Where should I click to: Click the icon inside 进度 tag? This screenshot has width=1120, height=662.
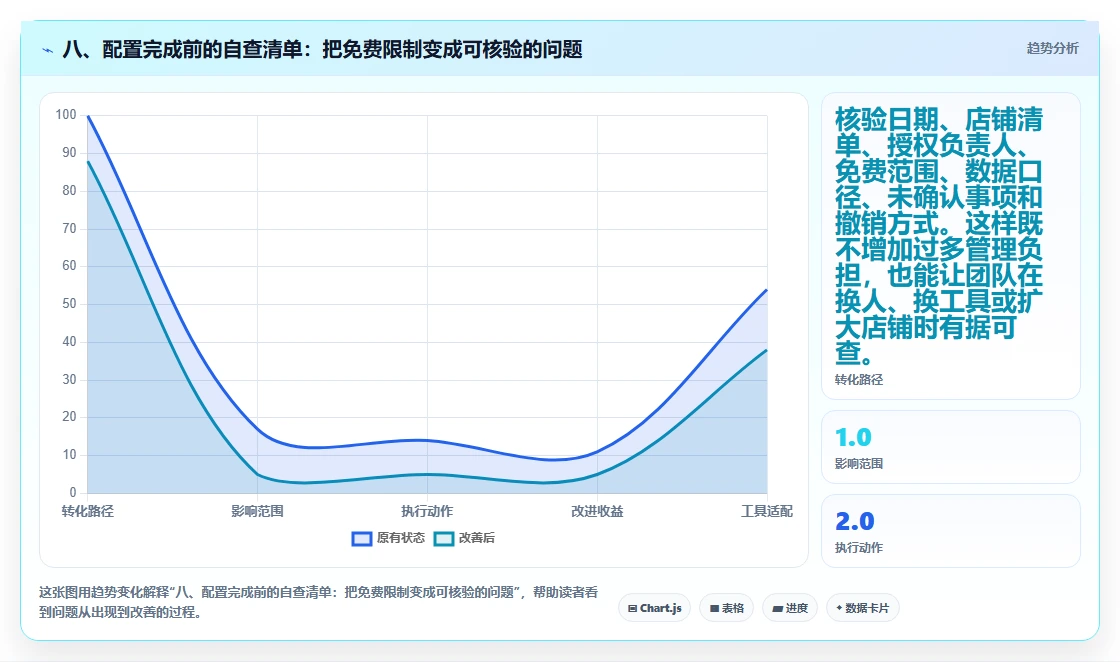tap(778, 608)
